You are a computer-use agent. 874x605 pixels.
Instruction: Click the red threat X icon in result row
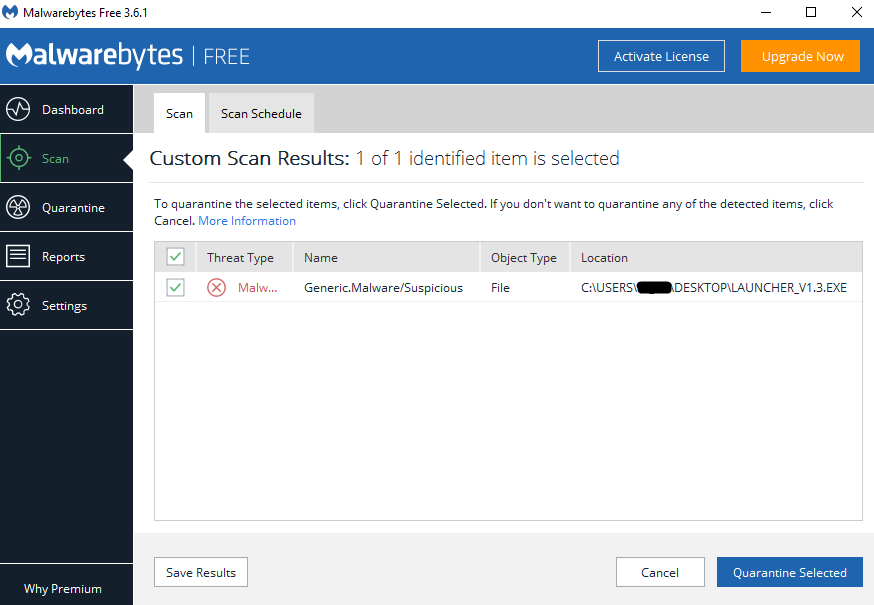click(x=216, y=288)
